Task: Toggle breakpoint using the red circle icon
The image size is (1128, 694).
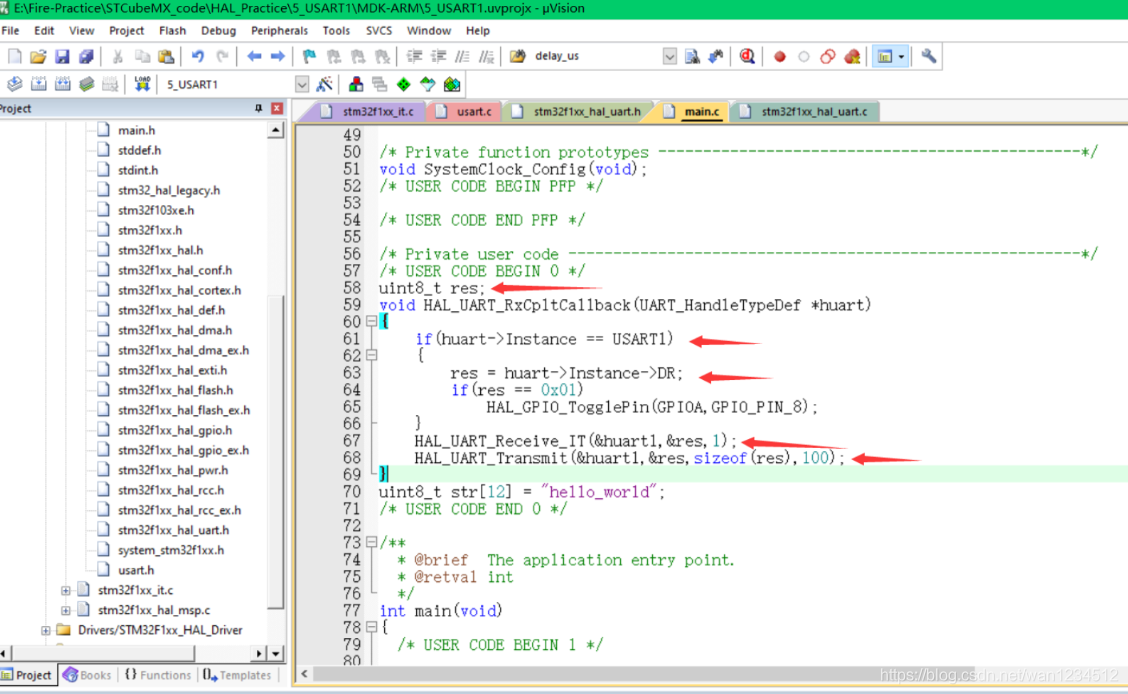Action: click(x=779, y=57)
